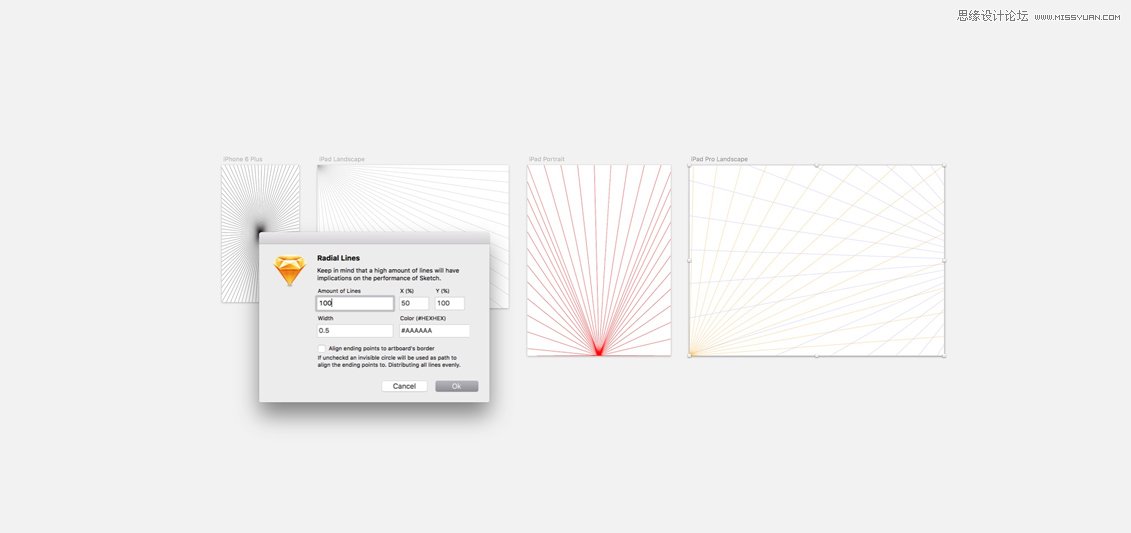
Task: Click the Sketch diamond icon in the dialog
Action: click(x=289, y=270)
